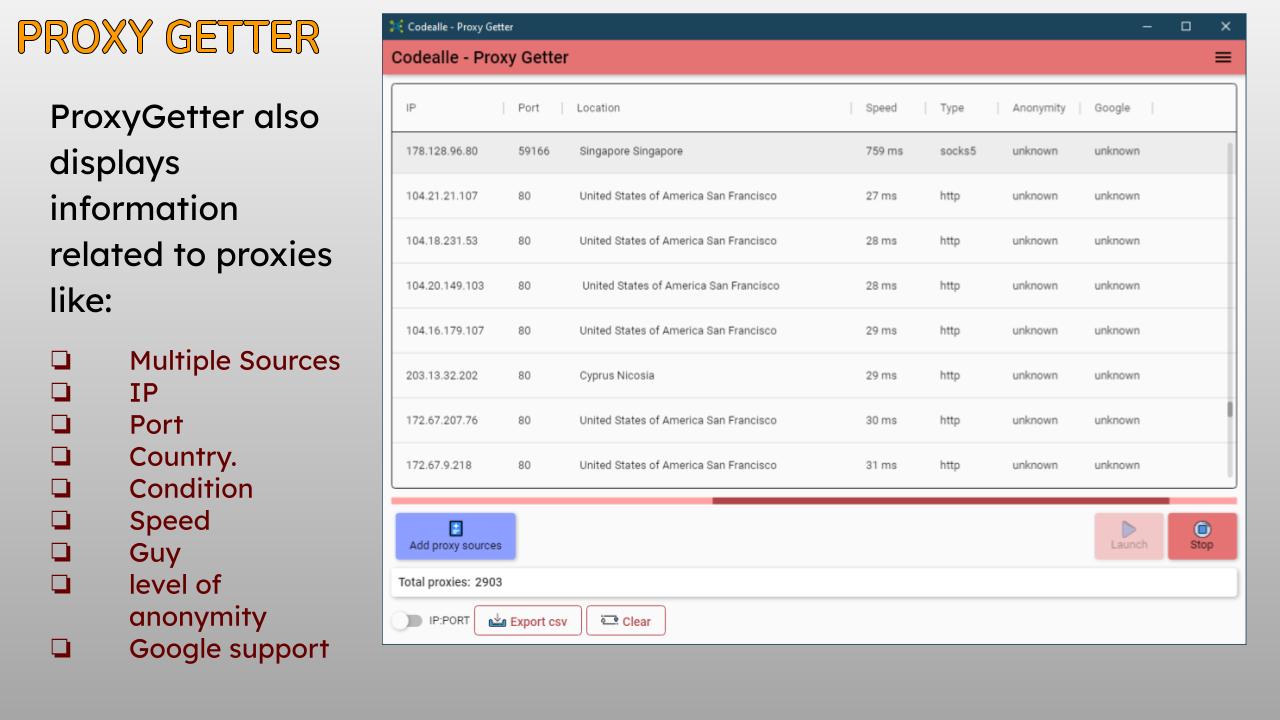Sort by the Anonymity column header
Screen dimensions: 1280x720
point(1039,108)
